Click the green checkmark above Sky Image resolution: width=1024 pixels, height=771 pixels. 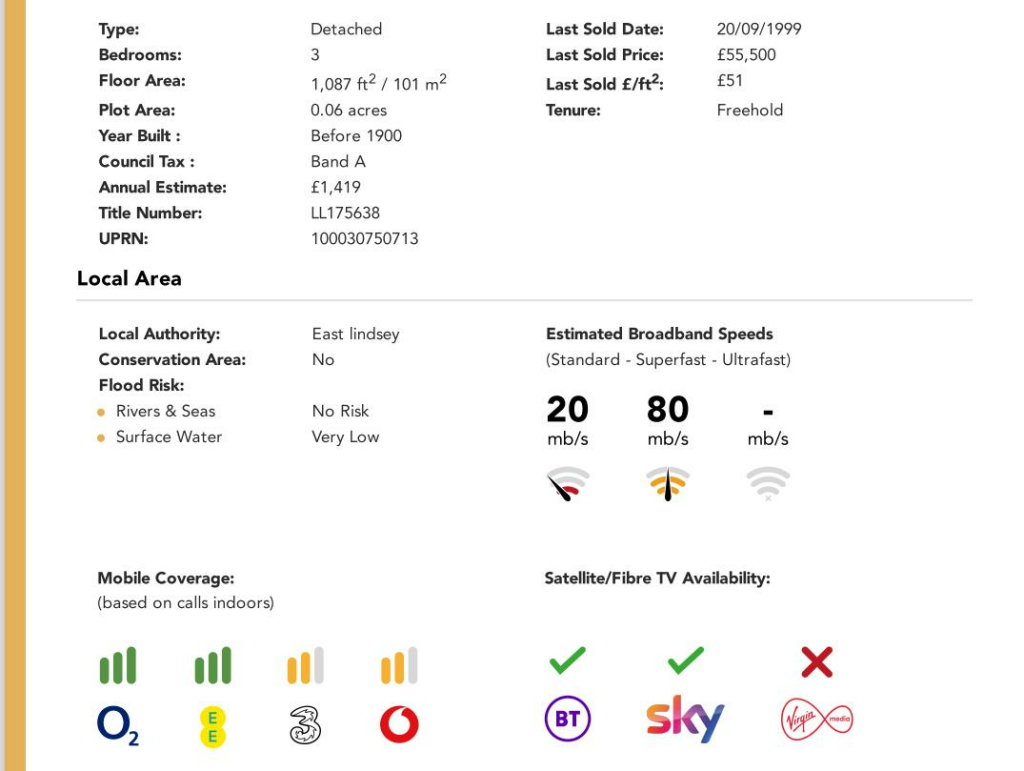pos(685,660)
